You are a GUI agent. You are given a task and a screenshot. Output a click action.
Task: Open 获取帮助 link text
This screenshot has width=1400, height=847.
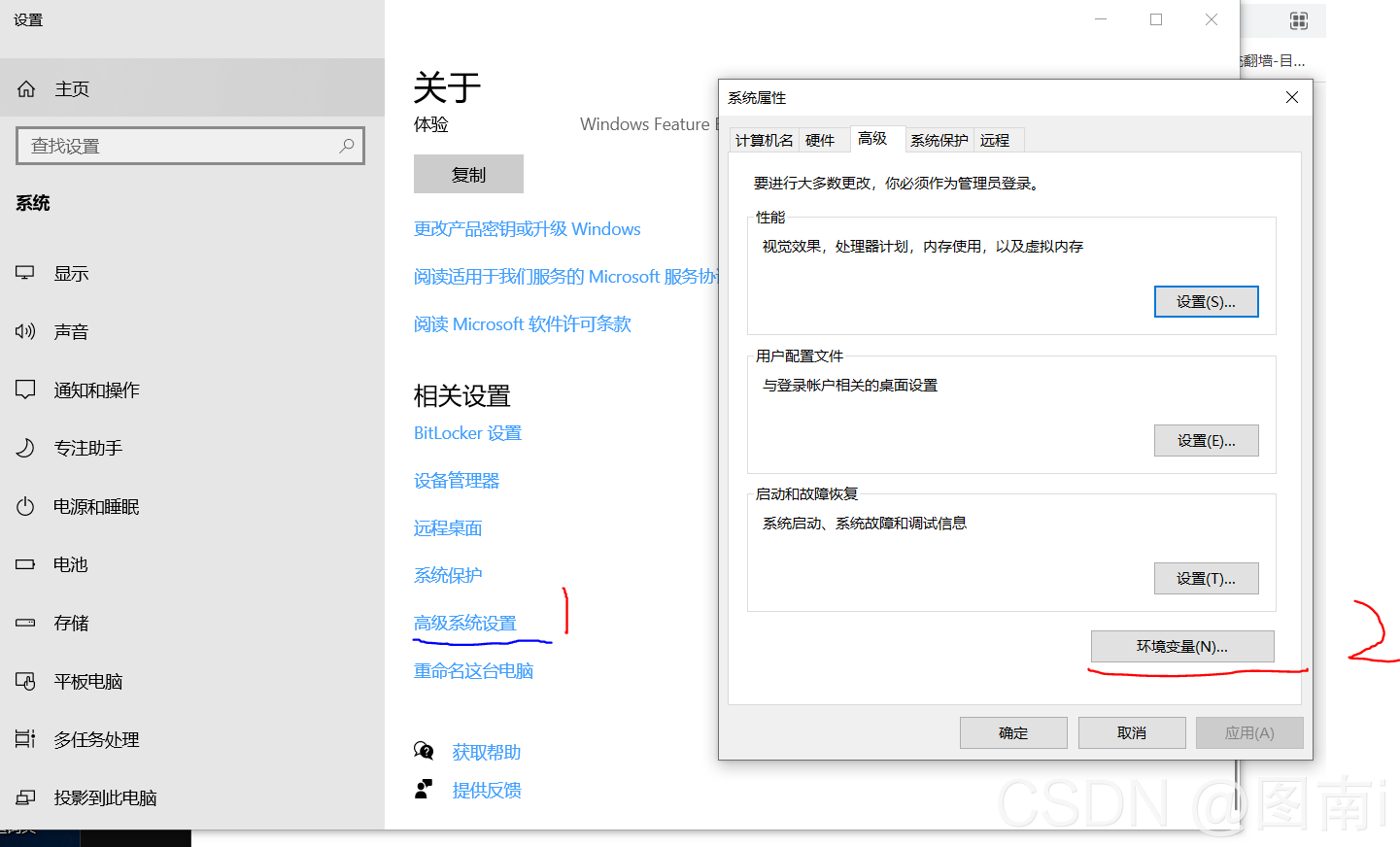click(487, 753)
